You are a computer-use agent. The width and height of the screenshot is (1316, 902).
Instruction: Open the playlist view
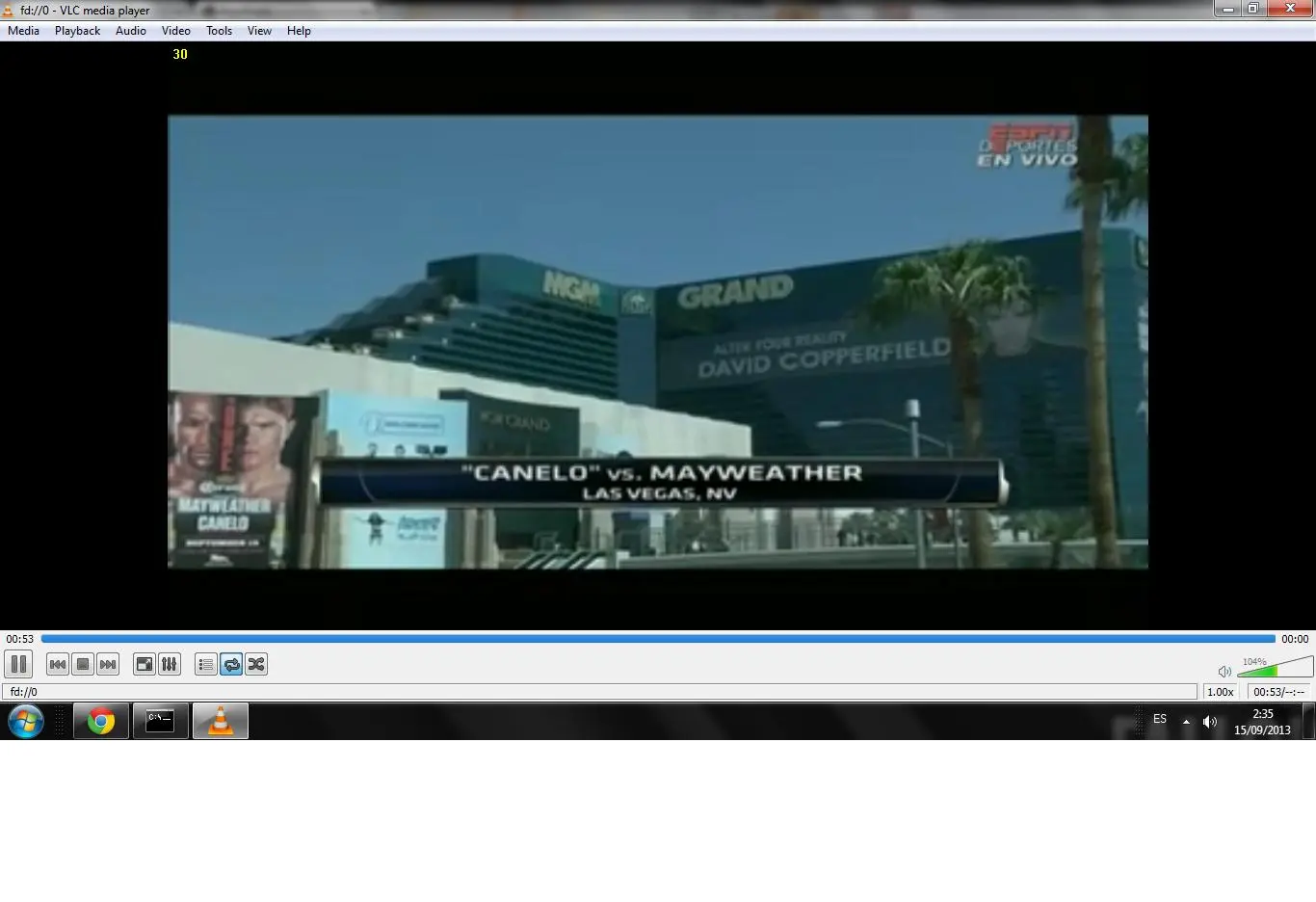[206, 664]
